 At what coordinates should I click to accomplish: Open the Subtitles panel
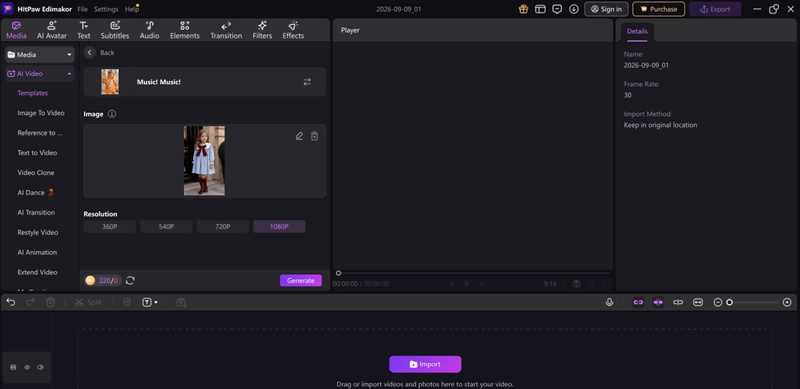[115, 30]
